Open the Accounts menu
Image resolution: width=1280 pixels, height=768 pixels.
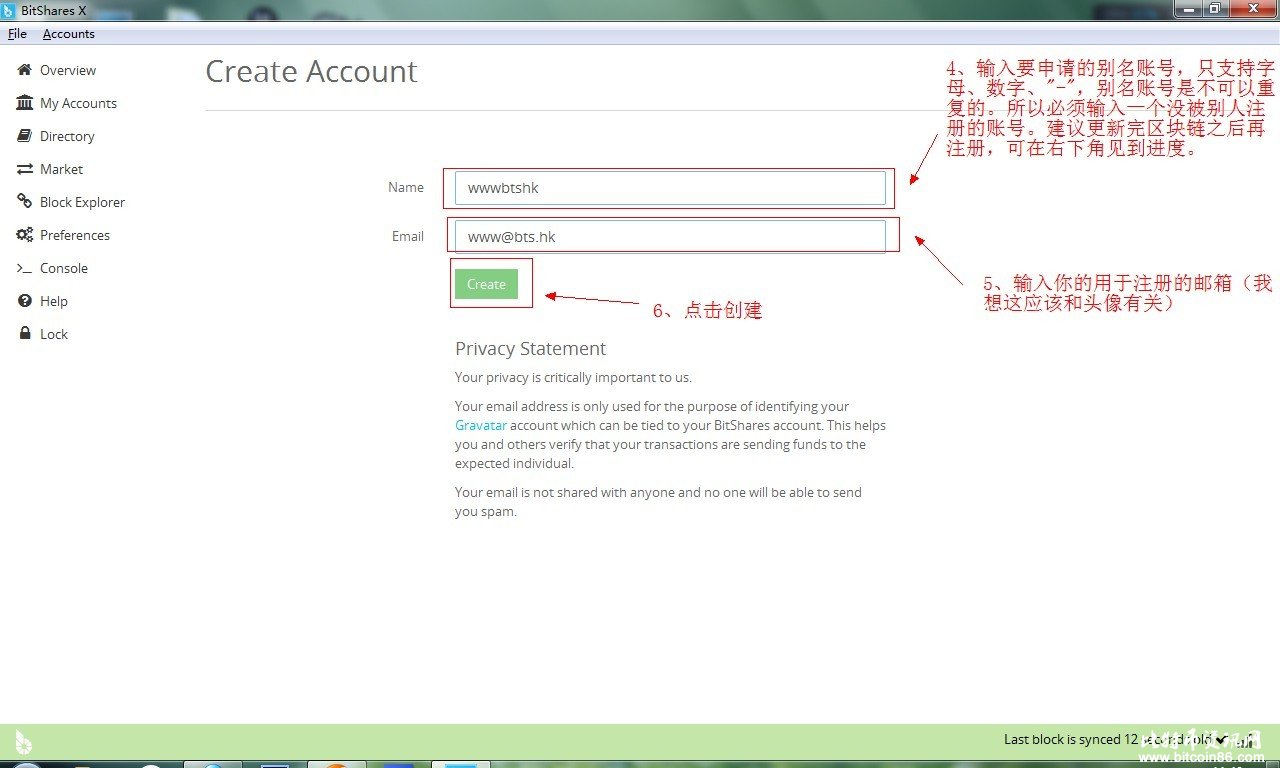pyautogui.click(x=68, y=34)
